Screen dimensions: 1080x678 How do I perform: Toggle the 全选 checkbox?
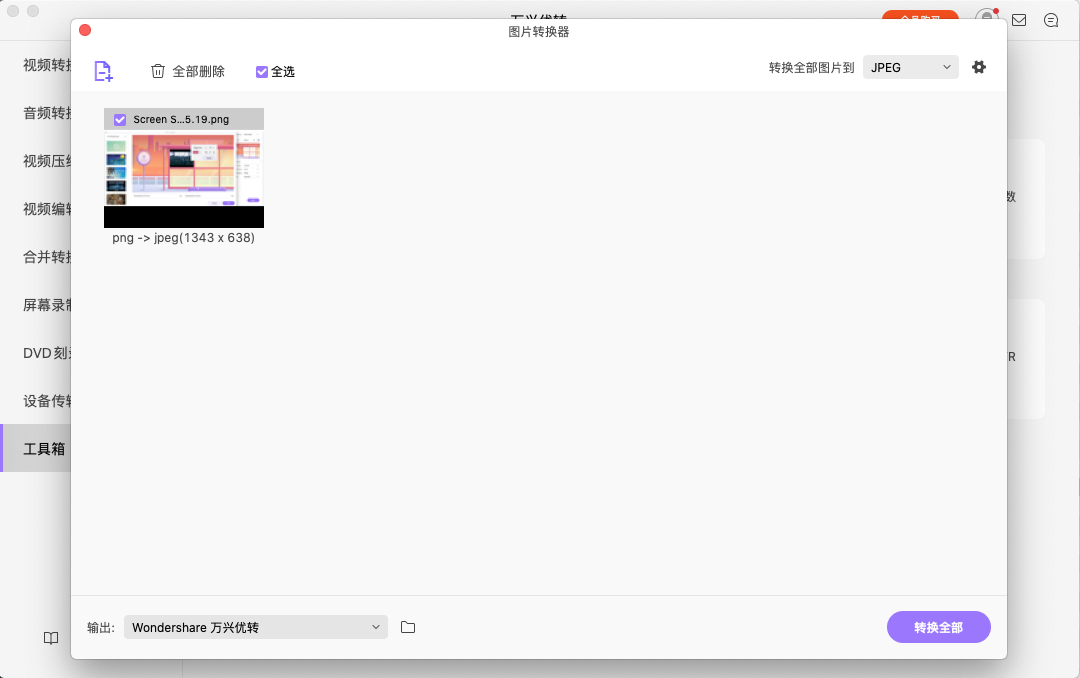coord(262,72)
